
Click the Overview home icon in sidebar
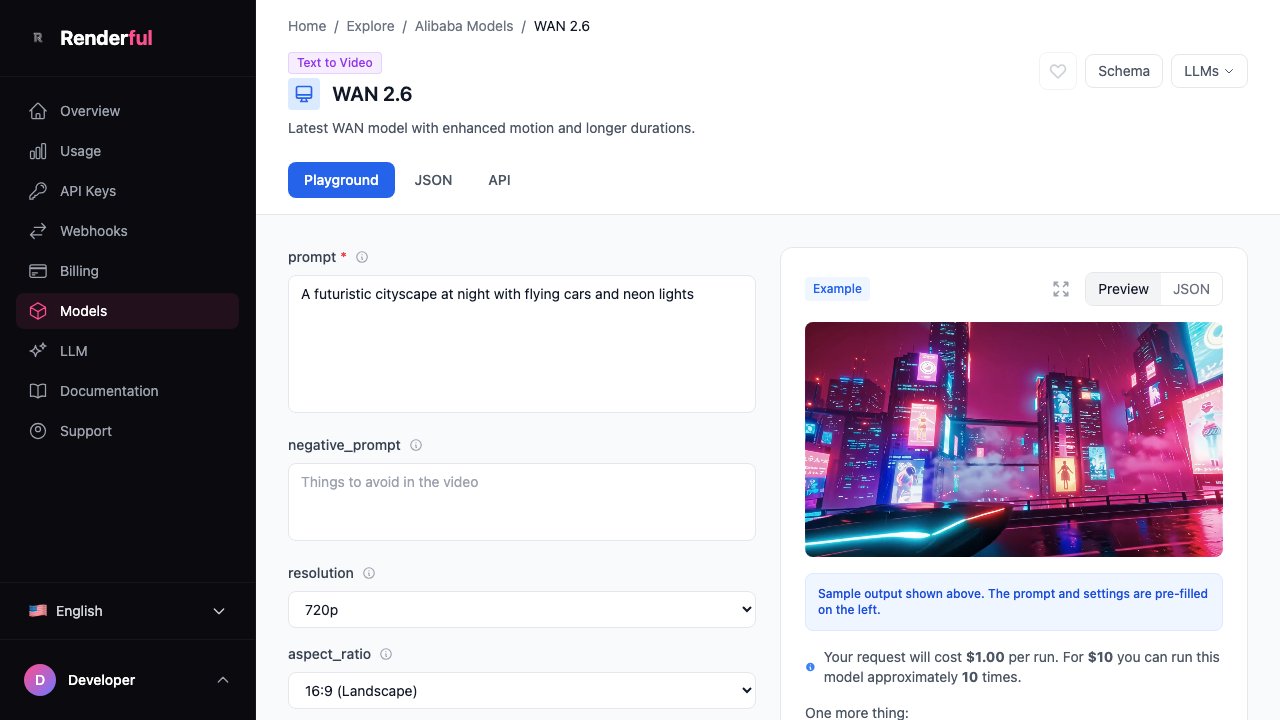pos(38,111)
